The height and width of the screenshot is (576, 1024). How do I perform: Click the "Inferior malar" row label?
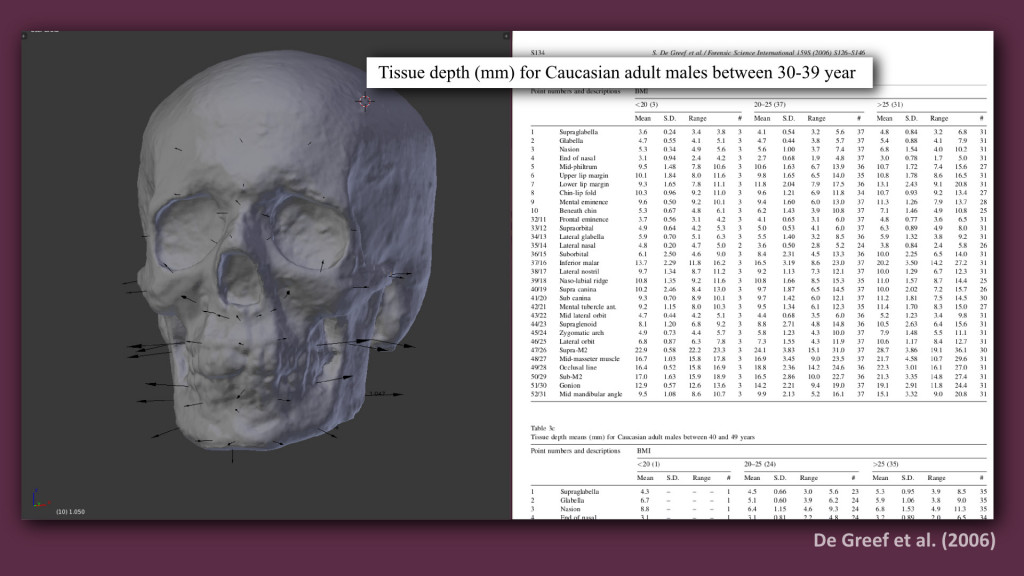pos(579,263)
